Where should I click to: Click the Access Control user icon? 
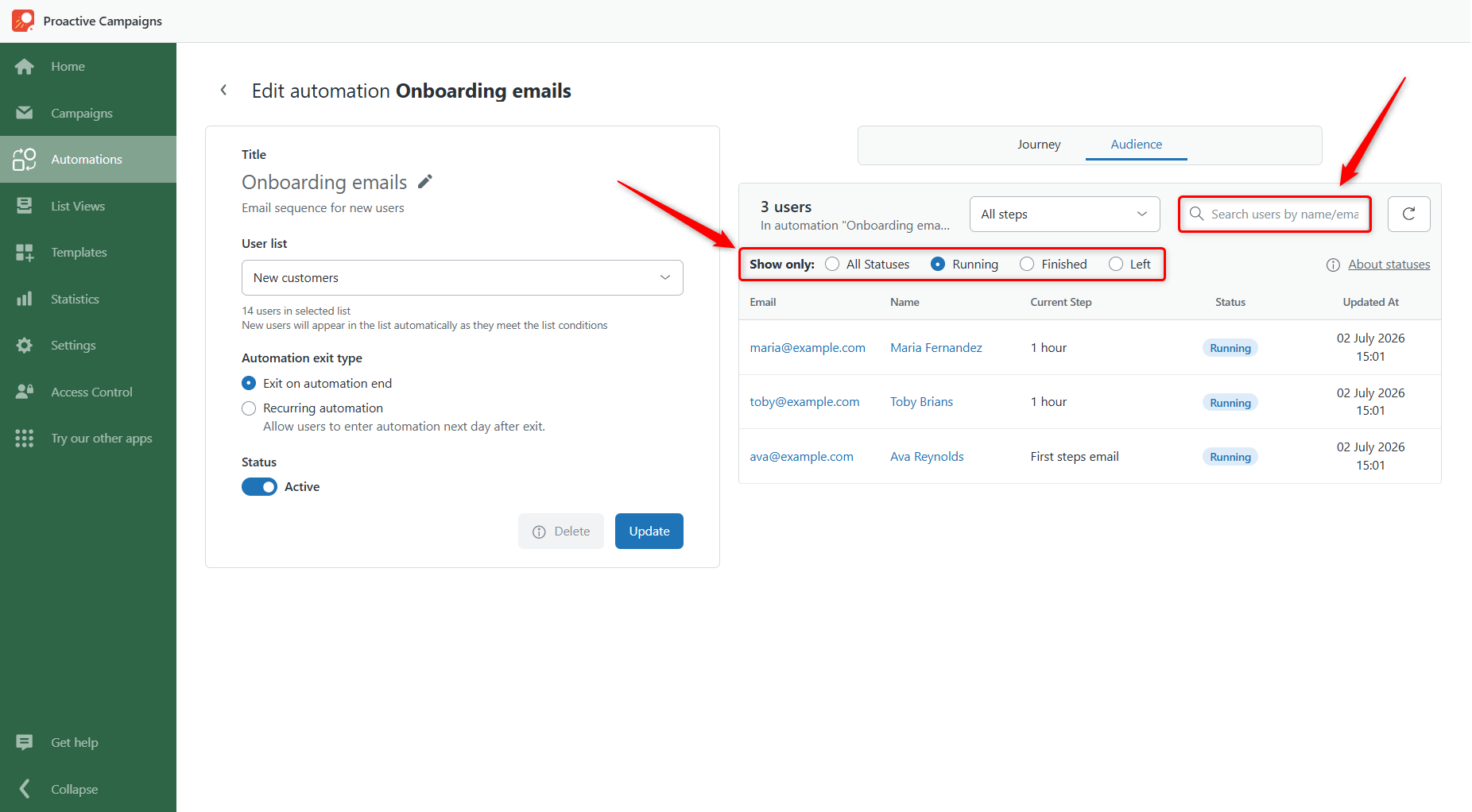tap(25, 392)
